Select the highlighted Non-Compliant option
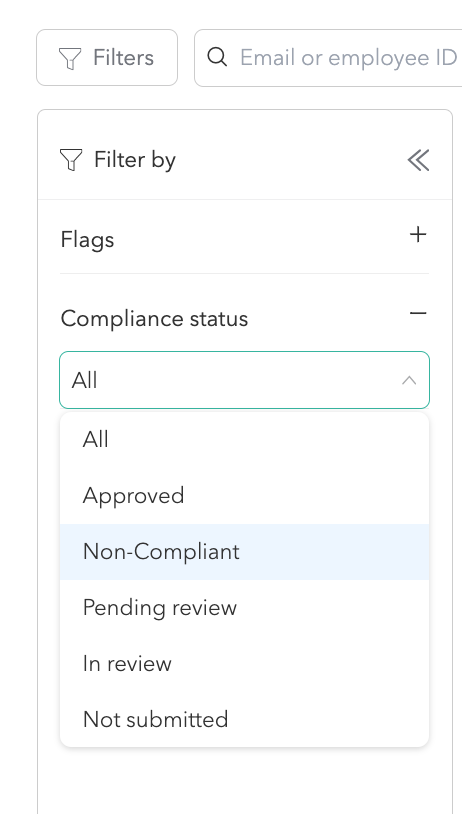 pyautogui.click(x=244, y=552)
